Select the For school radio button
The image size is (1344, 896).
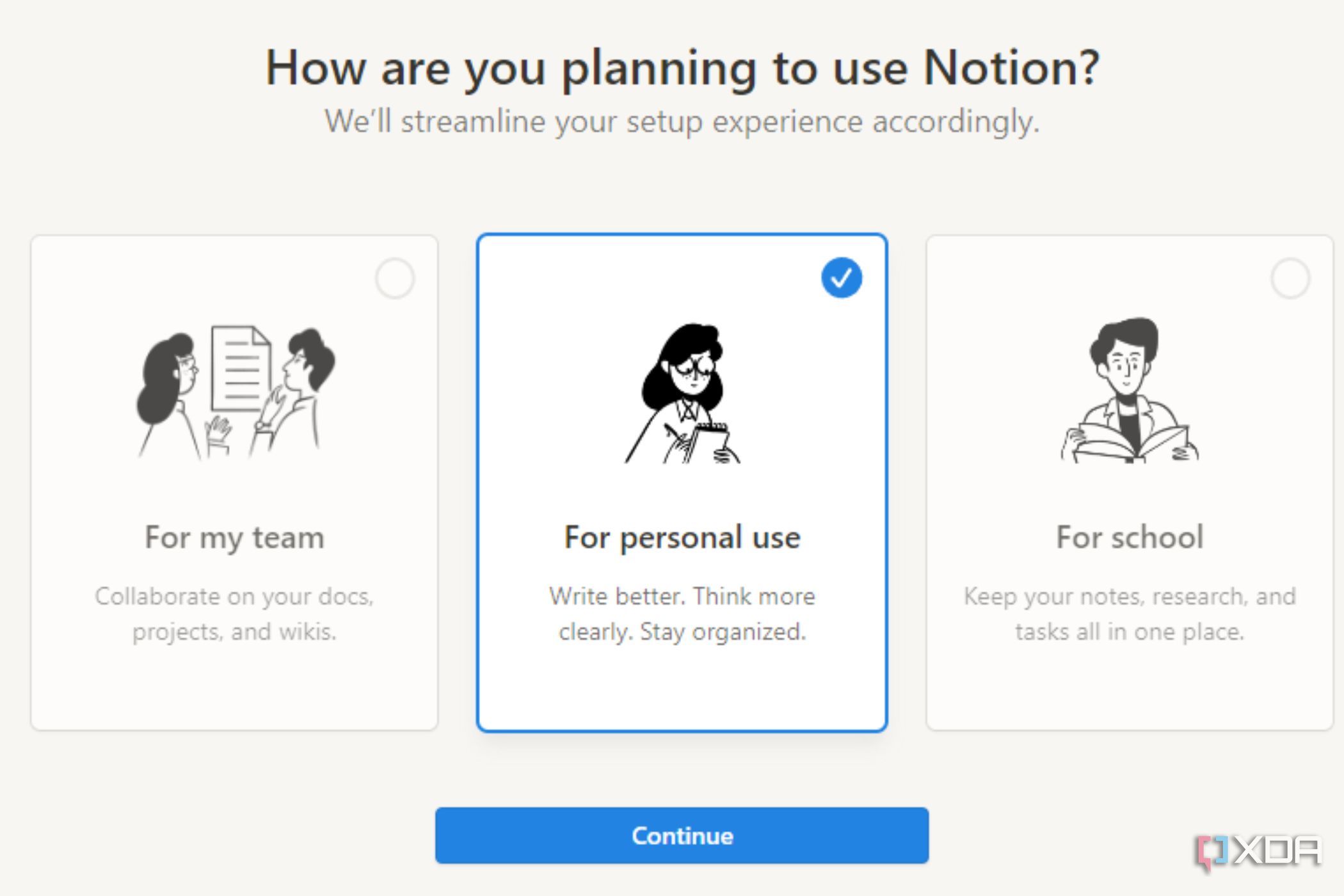click(1289, 278)
